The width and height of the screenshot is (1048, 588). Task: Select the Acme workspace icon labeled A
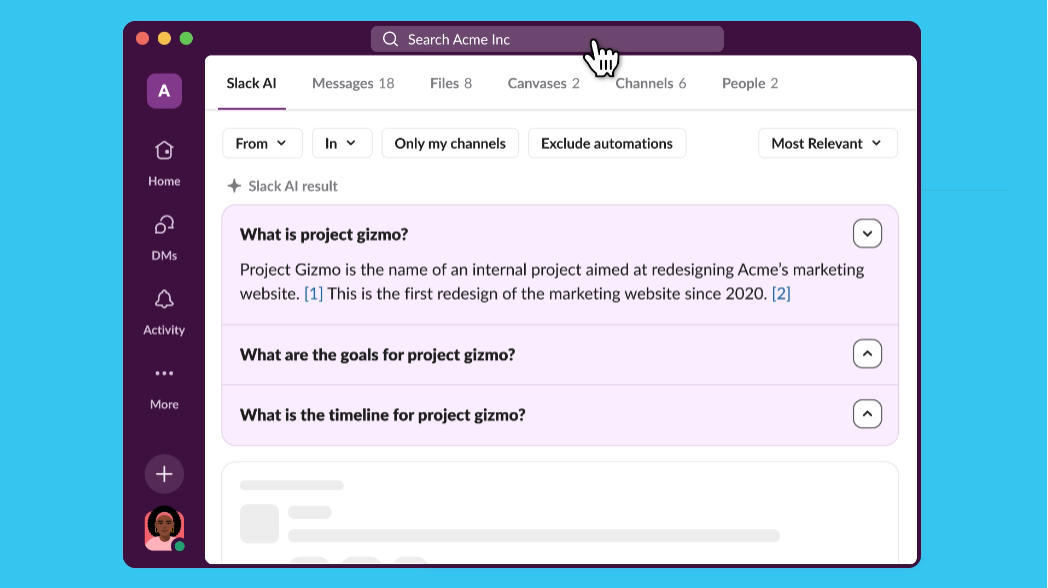click(164, 90)
